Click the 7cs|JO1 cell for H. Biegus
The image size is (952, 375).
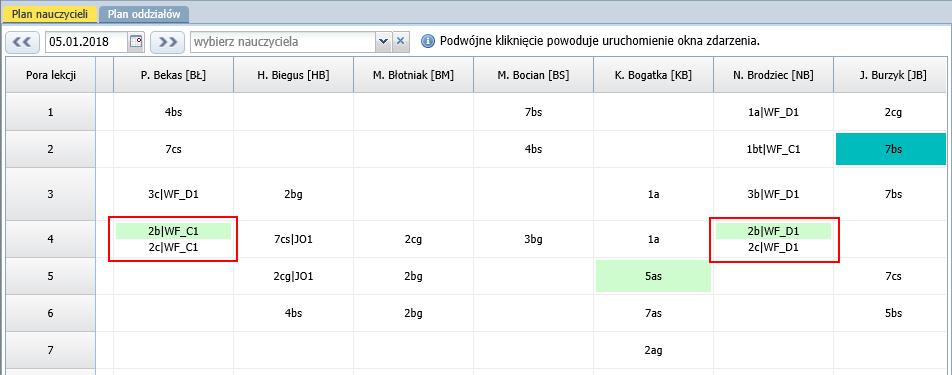pyautogui.click(x=293, y=239)
